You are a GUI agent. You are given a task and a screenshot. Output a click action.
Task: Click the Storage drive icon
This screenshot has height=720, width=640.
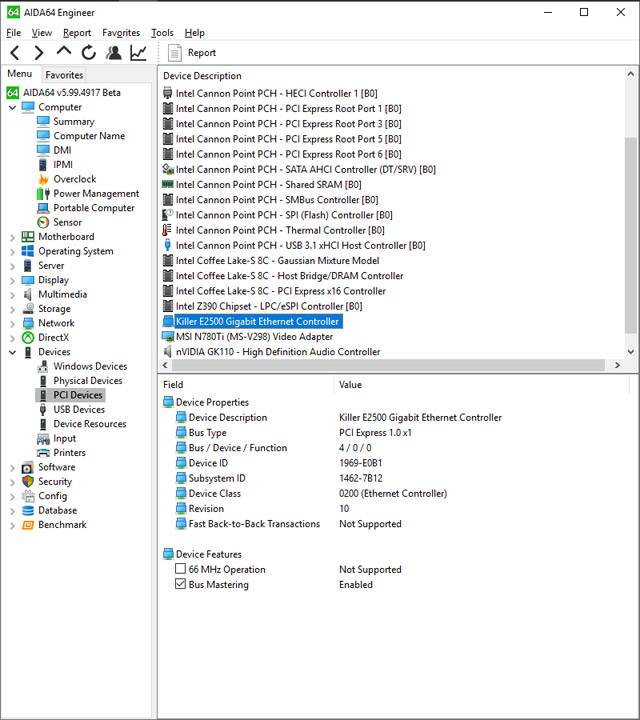(28, 309)
